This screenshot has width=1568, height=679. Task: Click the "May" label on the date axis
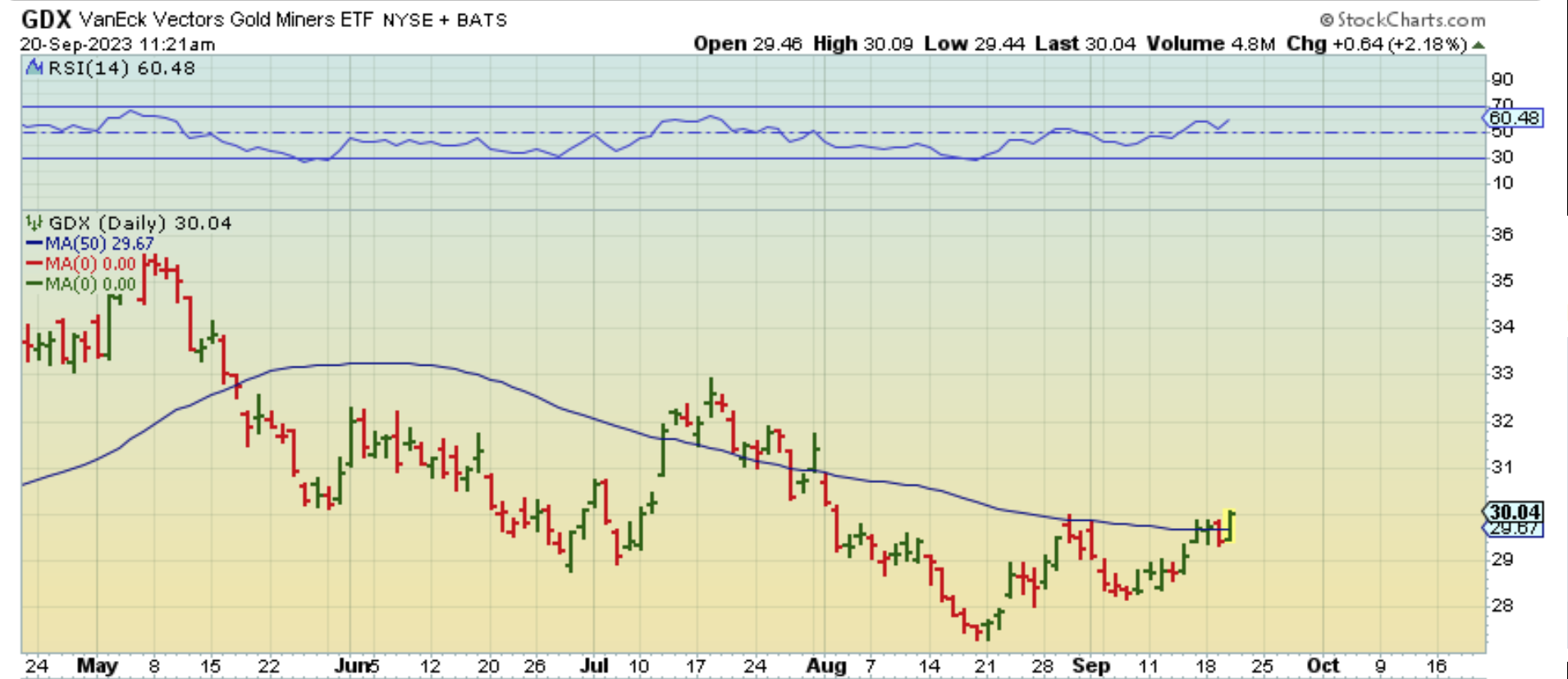tap(97, 666)
